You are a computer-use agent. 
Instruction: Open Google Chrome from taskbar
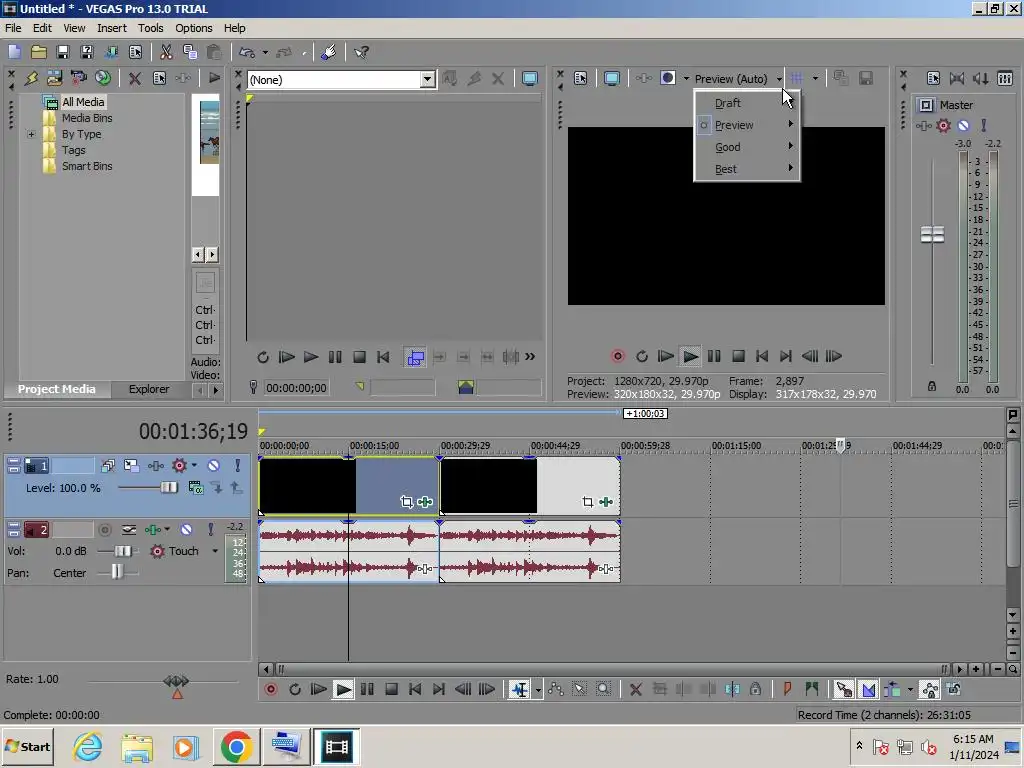point(236,746)
